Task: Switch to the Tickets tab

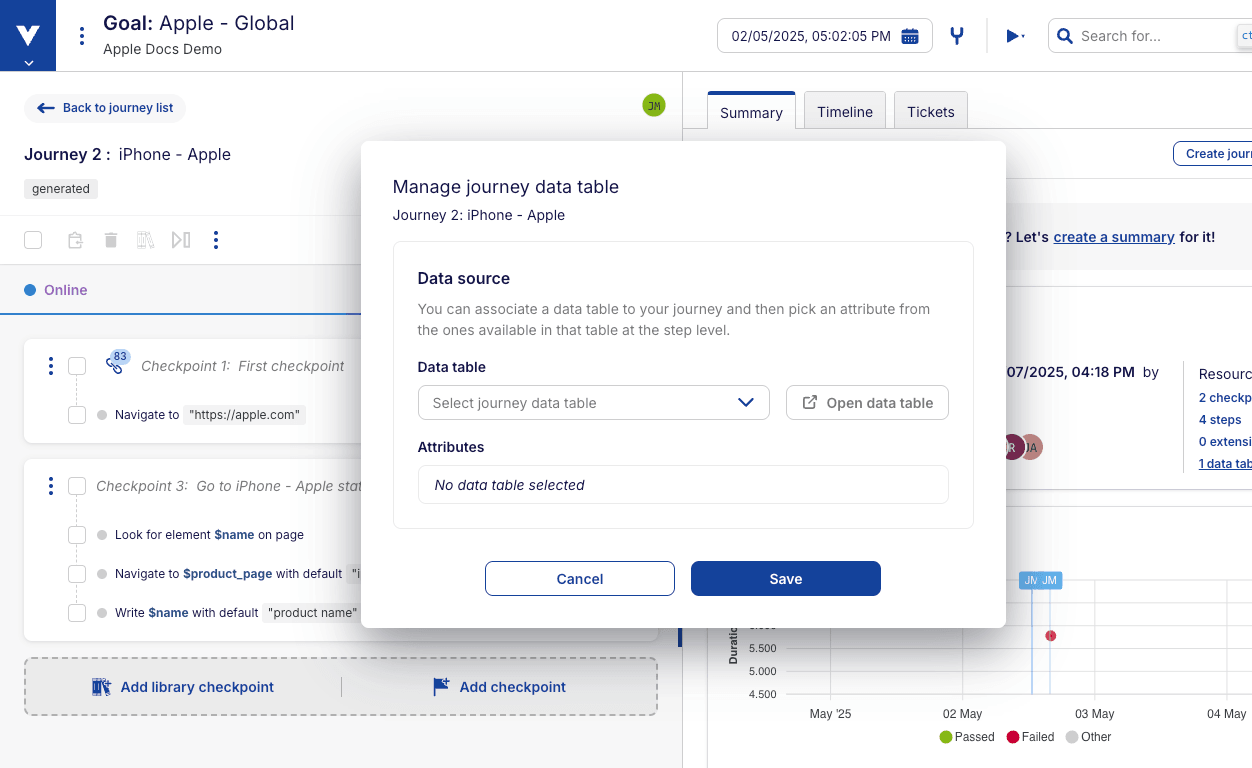Action: click(x=930, y=111)
